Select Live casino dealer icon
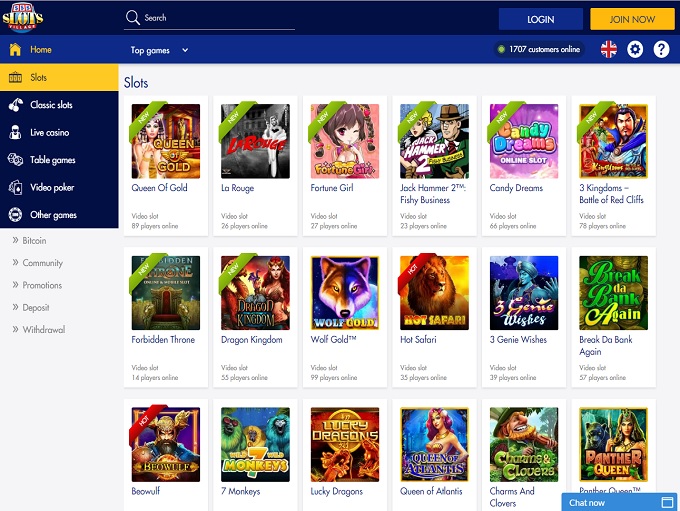This screenshot has height=511, width=680. click(x=15, y=132)
